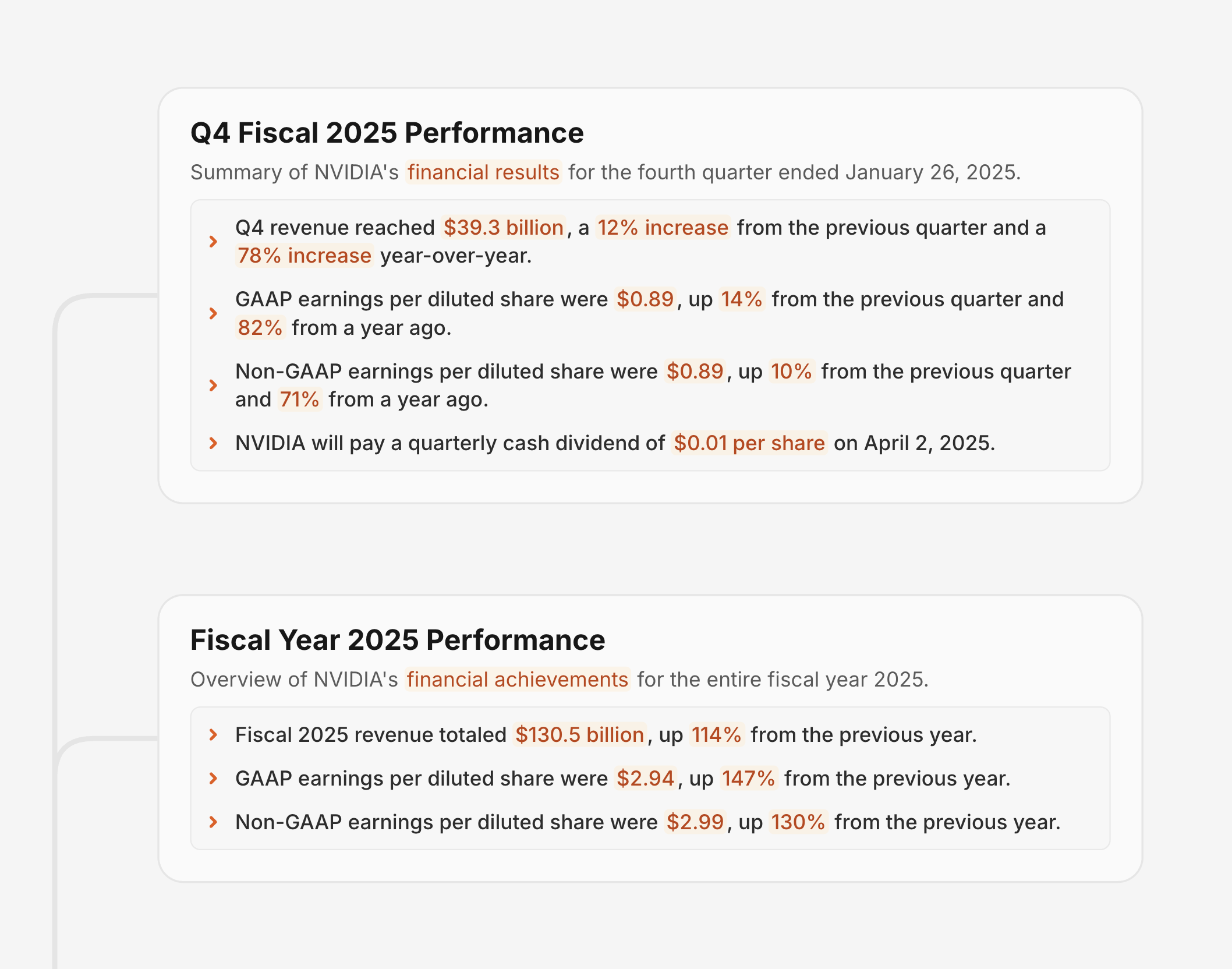Click the "Fiscal Year 2025 Performance" card title
The width and height of the screenshot is (1232, 969).
click(398, 640)
